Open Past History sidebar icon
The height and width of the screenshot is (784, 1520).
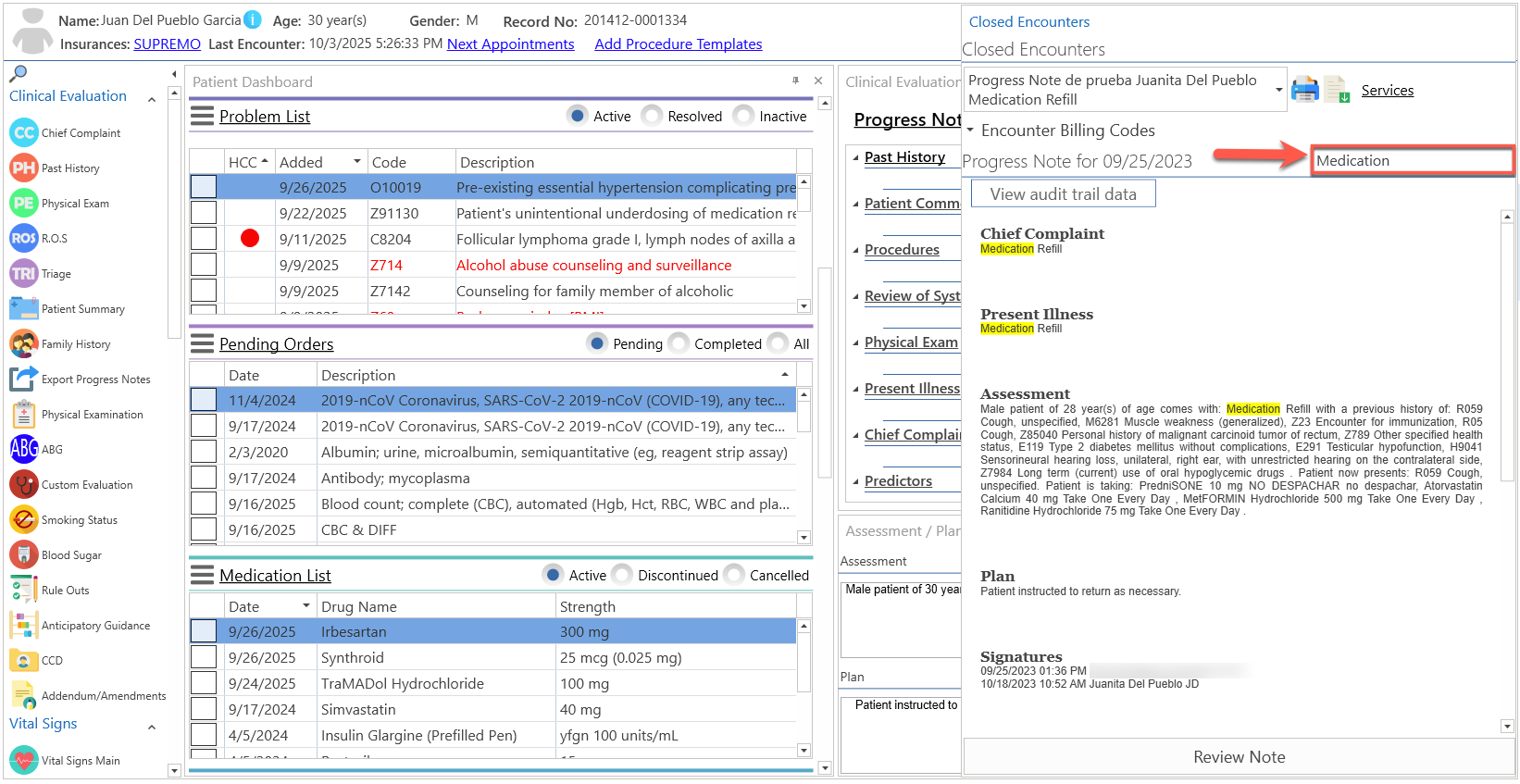24,168
